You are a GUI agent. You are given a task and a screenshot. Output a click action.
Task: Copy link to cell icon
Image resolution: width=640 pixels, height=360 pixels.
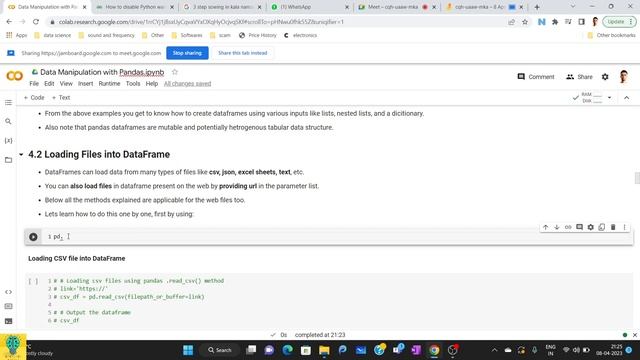(x=568, y=227)
